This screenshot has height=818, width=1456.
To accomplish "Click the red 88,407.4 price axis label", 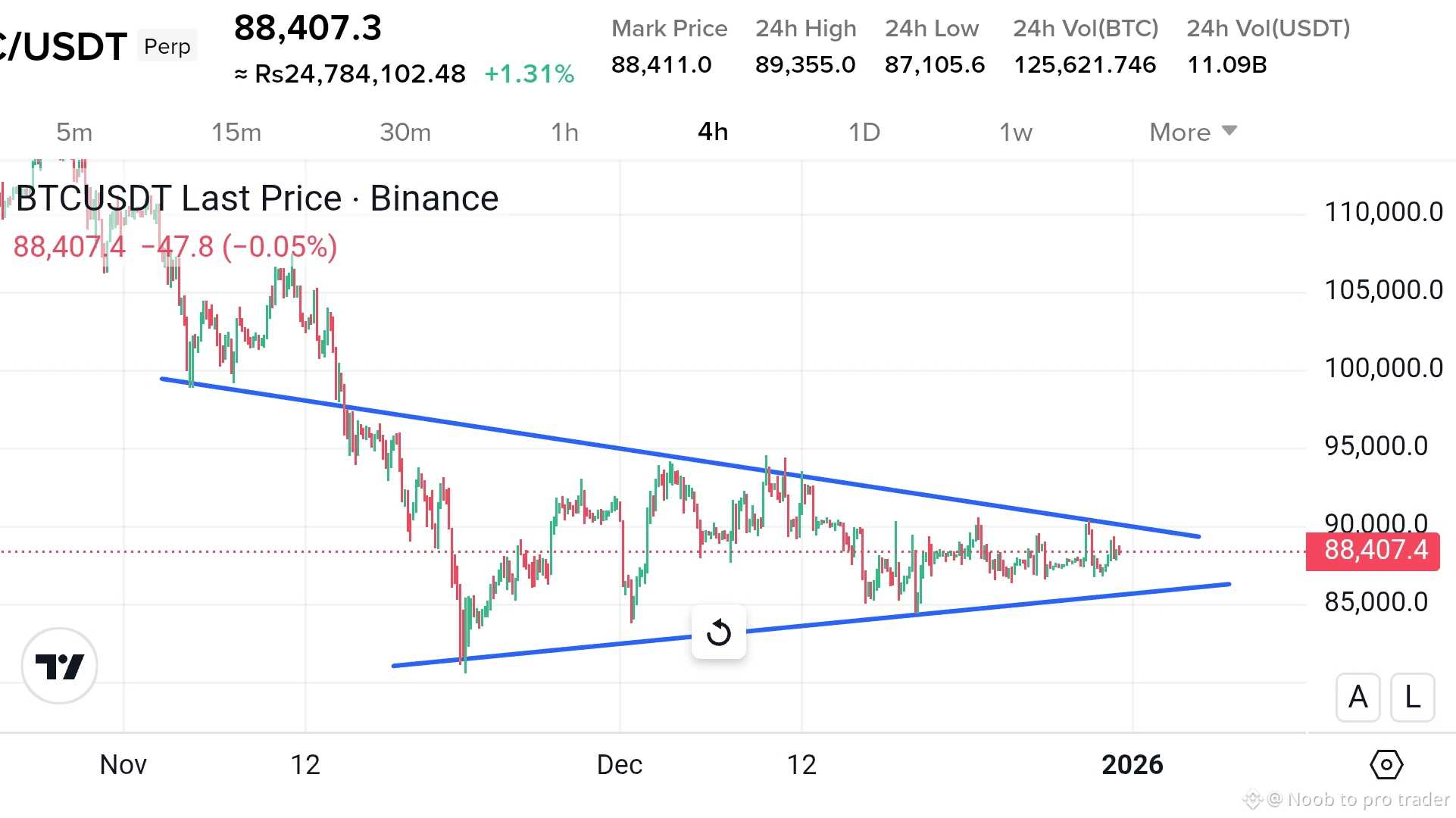I will tap(1373, 551).
